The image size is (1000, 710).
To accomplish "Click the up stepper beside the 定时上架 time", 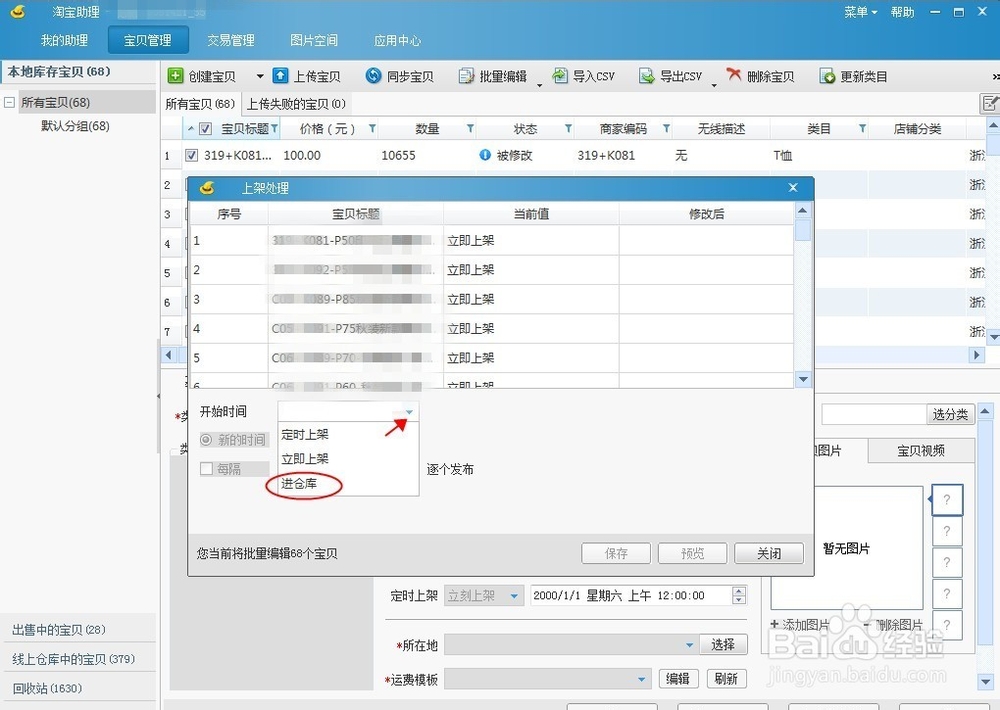I will click(739, 590).
